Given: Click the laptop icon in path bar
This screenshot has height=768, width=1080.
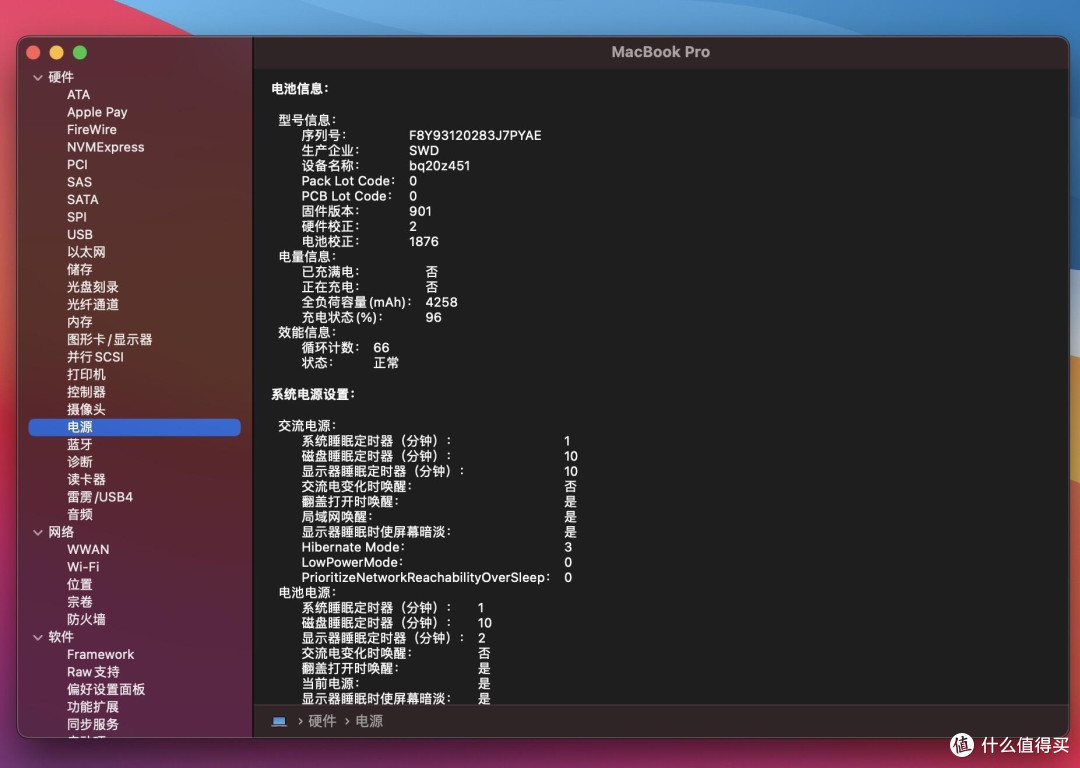Looking at the screenshot, I should pos(279,721).
